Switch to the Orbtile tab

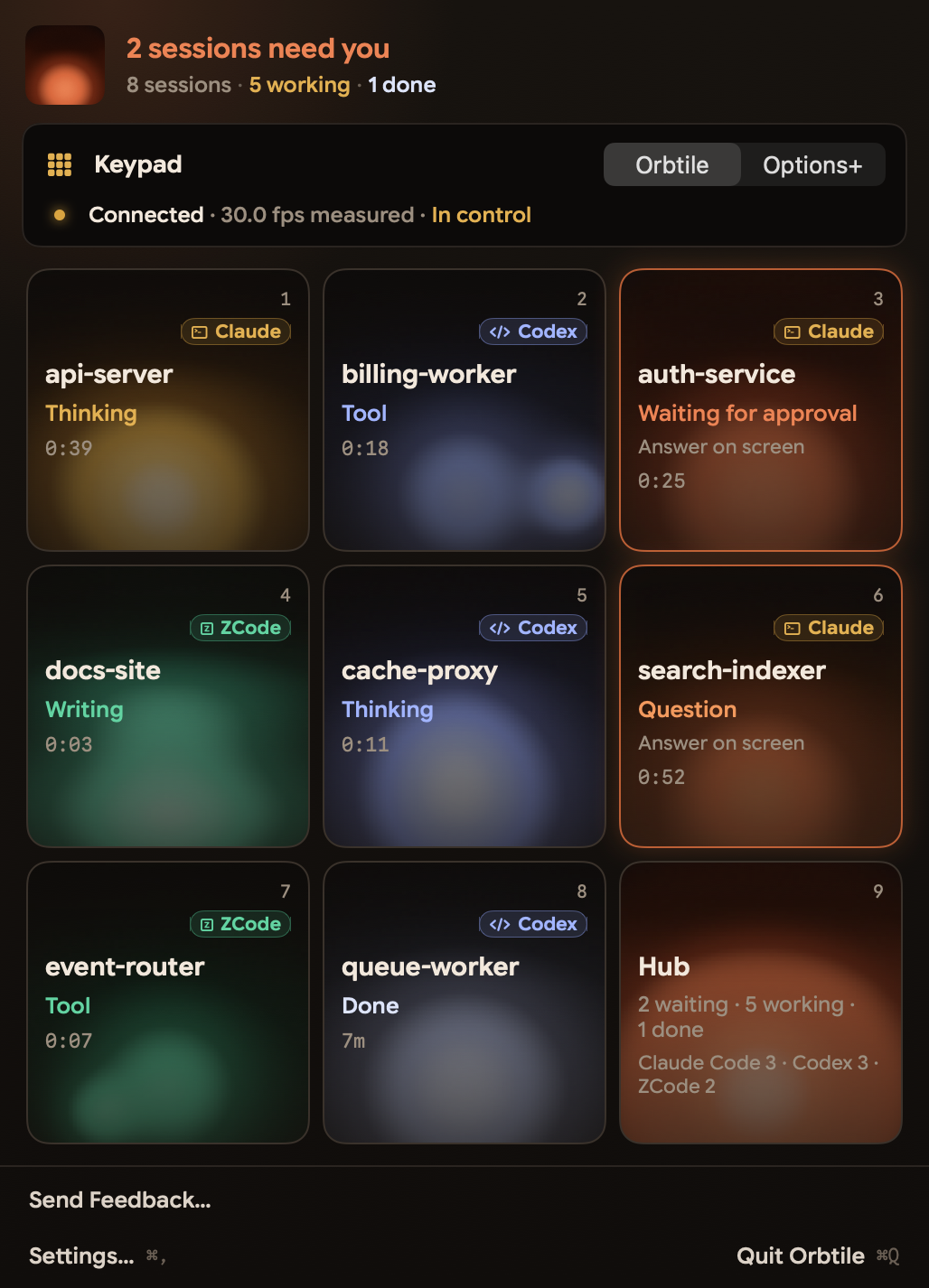point(672,164)
